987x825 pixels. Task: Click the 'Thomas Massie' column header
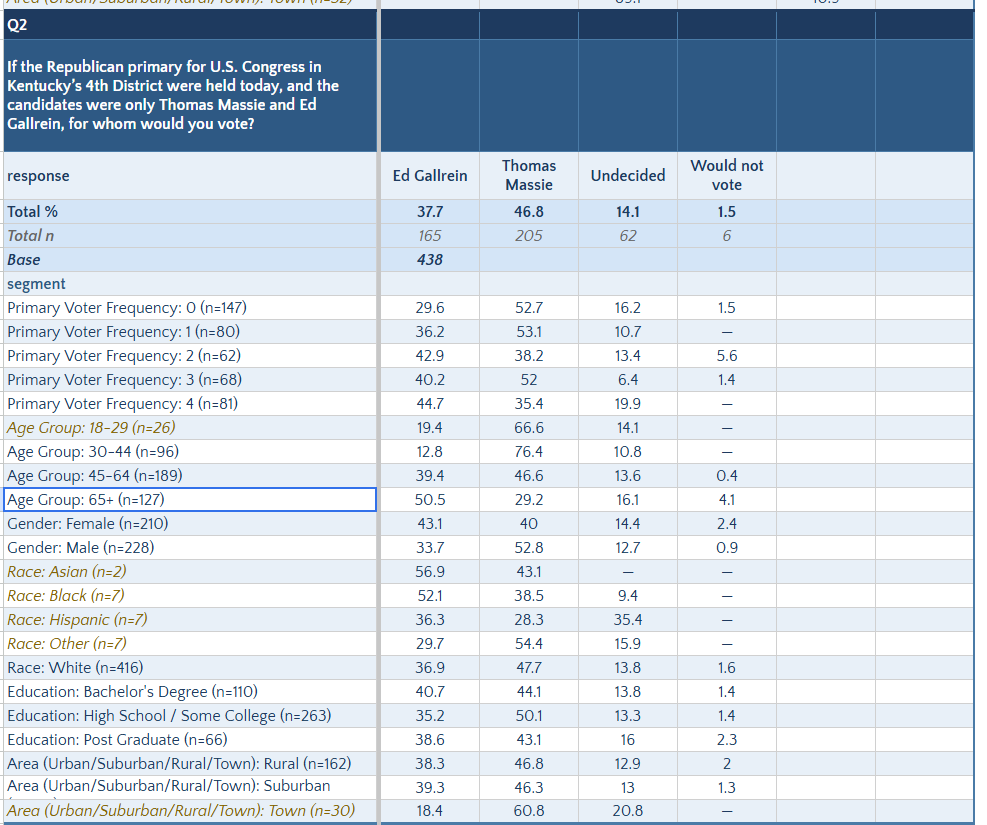click(529, 176)
